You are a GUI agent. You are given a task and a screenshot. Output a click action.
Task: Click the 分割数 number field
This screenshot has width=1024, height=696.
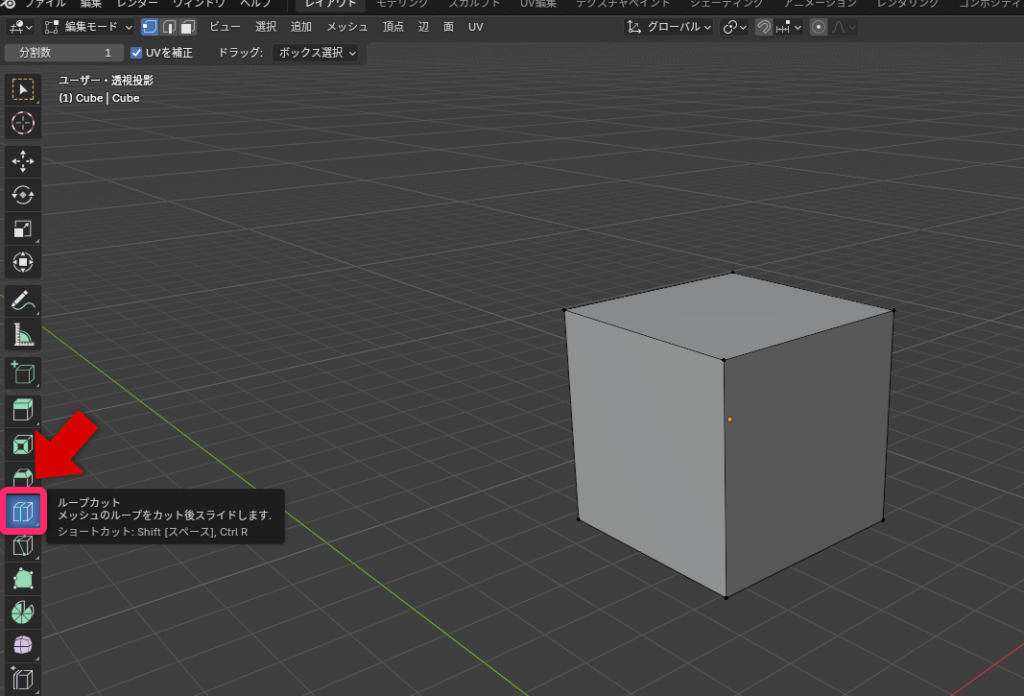(x=64, y=53)
